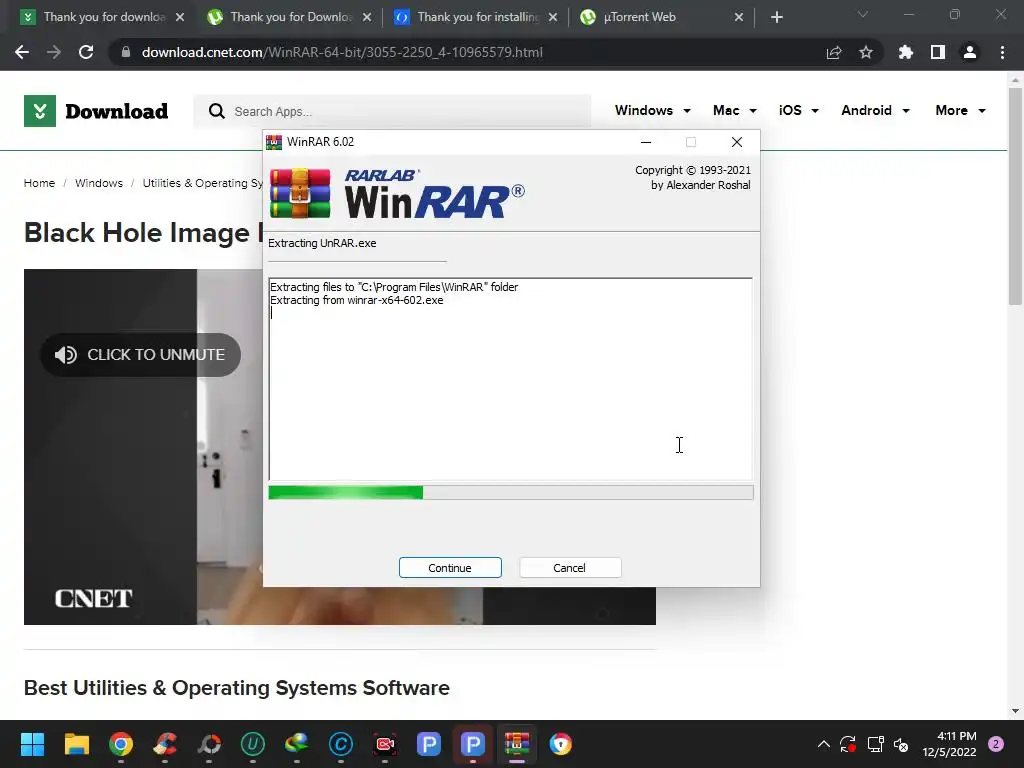Viewport: 1024px width, 768px height.
Task: Click the 'Extracting UnRAR.exe' status text
Action: point(322,243)
